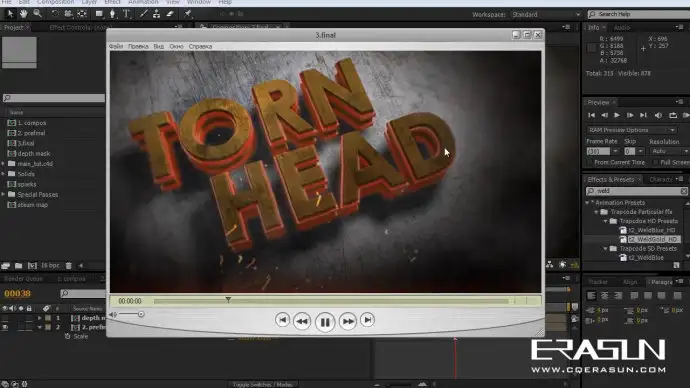Select the Eraser tool
Screen dimensions: 690x388
[170, 14]
